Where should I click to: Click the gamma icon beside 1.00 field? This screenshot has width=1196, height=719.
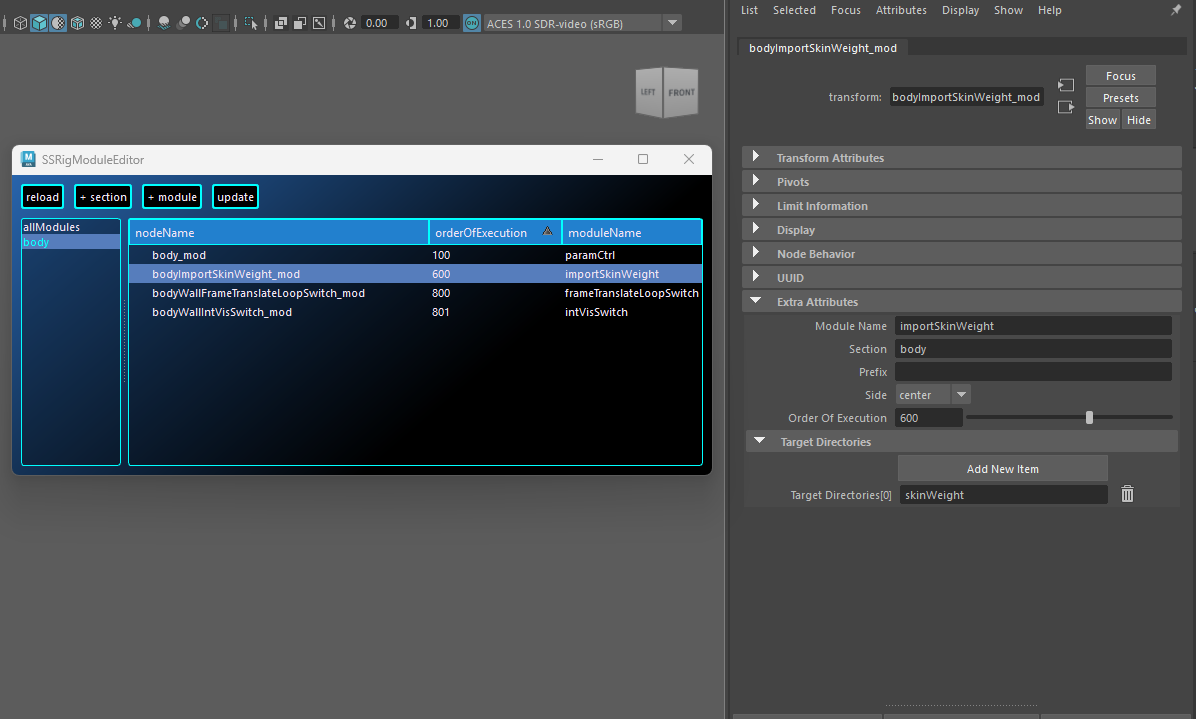click(411, 22)
